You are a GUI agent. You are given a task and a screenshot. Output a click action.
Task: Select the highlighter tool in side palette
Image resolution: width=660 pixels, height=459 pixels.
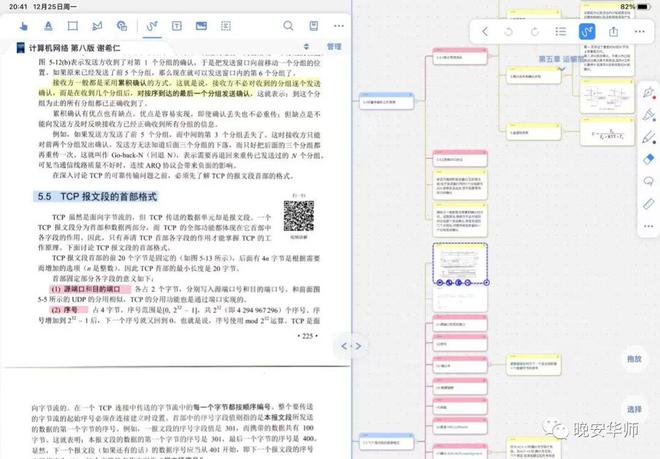(649, 115)
